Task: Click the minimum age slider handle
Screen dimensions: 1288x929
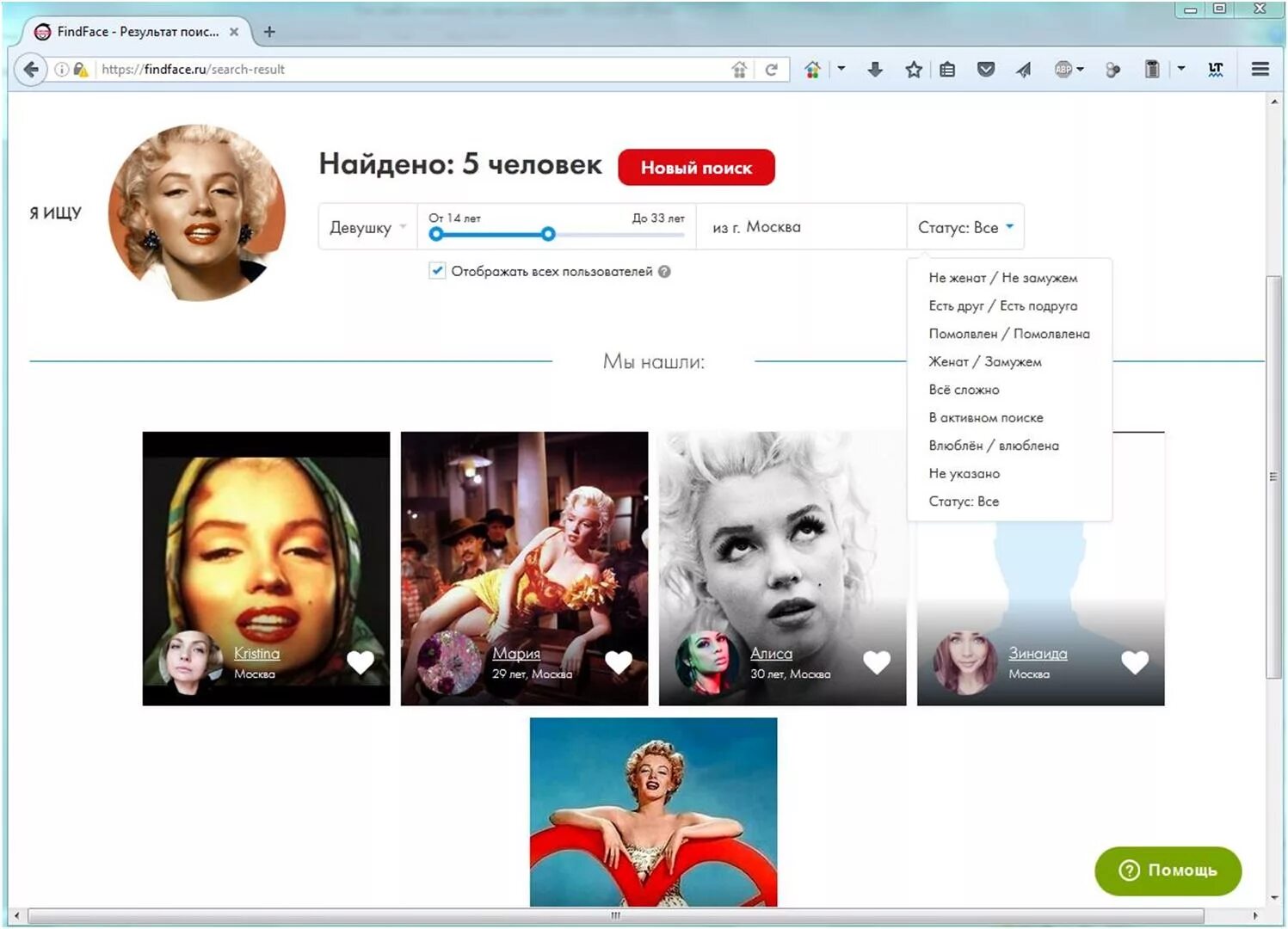Action: [436, 234]
